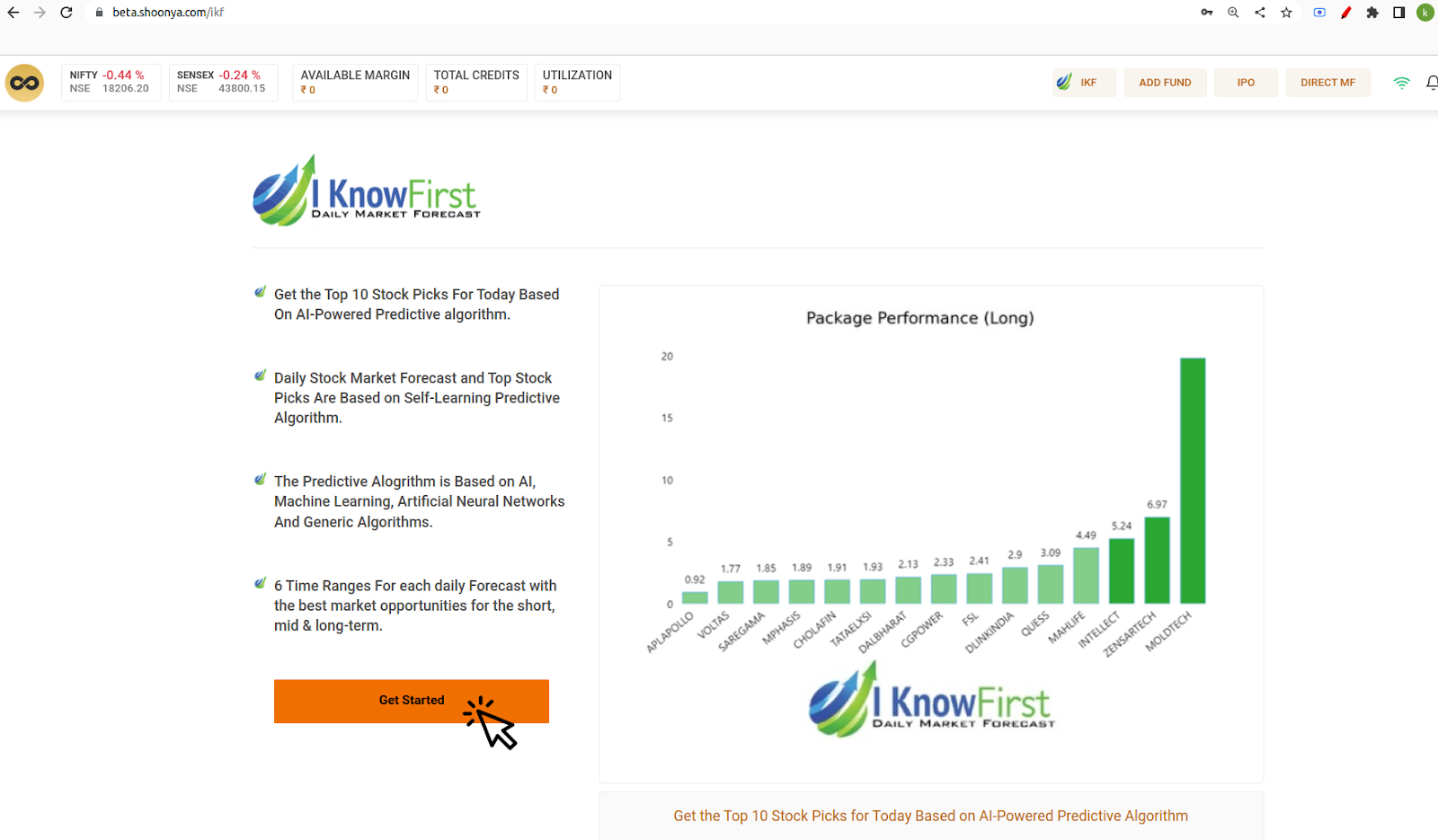Open the IKF menu item
1438x840 pixels.
1085,82
